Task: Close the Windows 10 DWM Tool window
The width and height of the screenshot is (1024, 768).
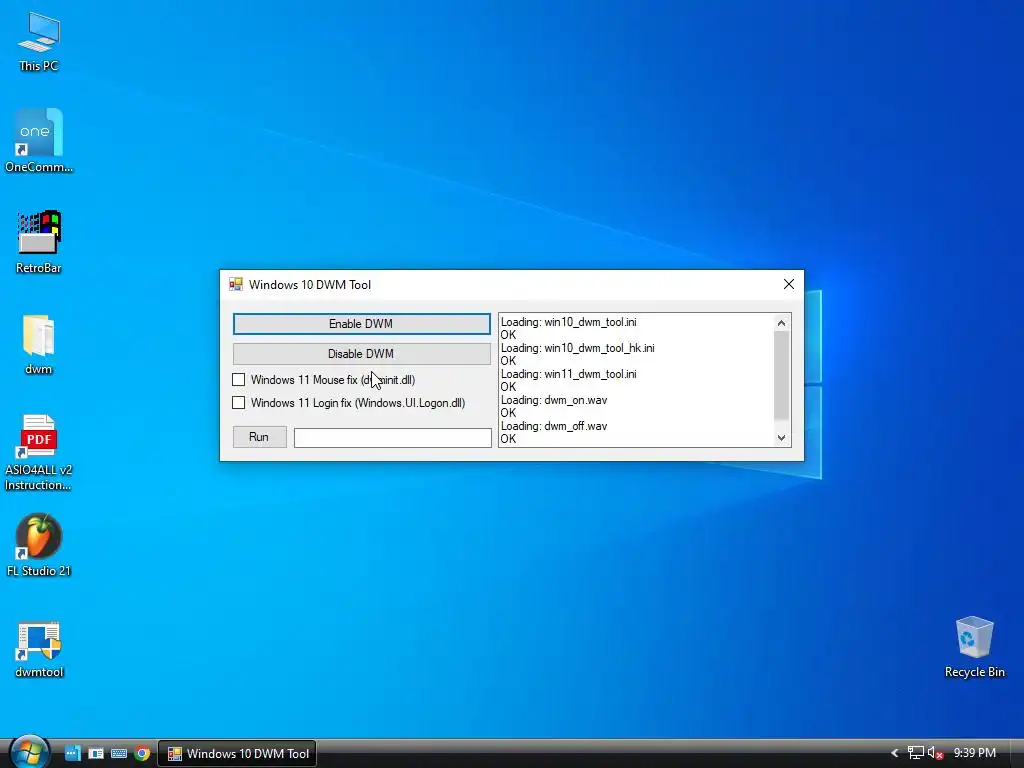Action: [788, 284]
